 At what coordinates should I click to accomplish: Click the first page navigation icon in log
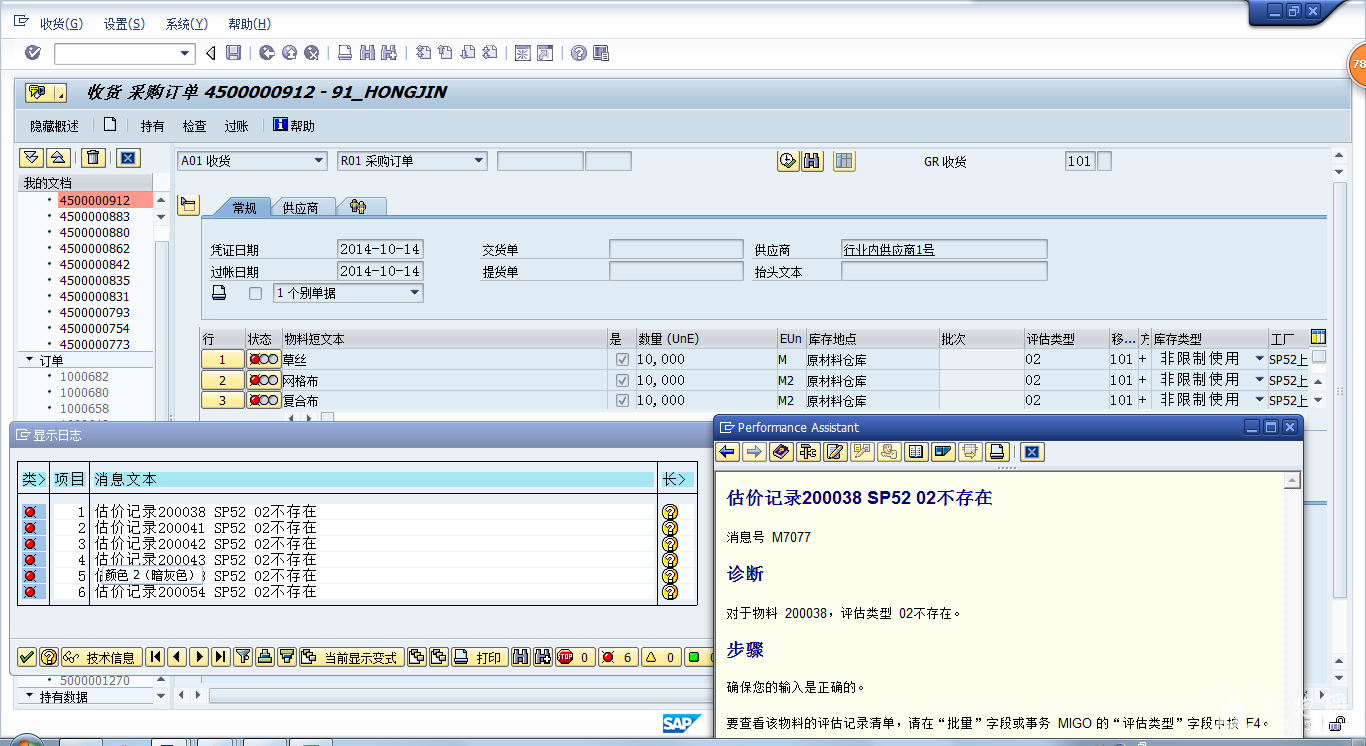(155, 657)
